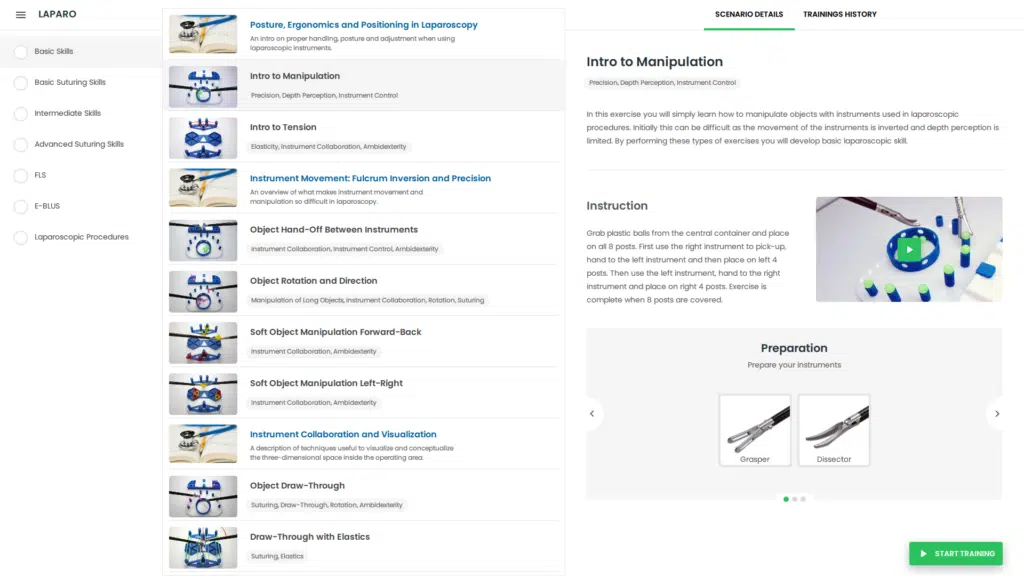Play the instruction video

[x=908, y=249]
